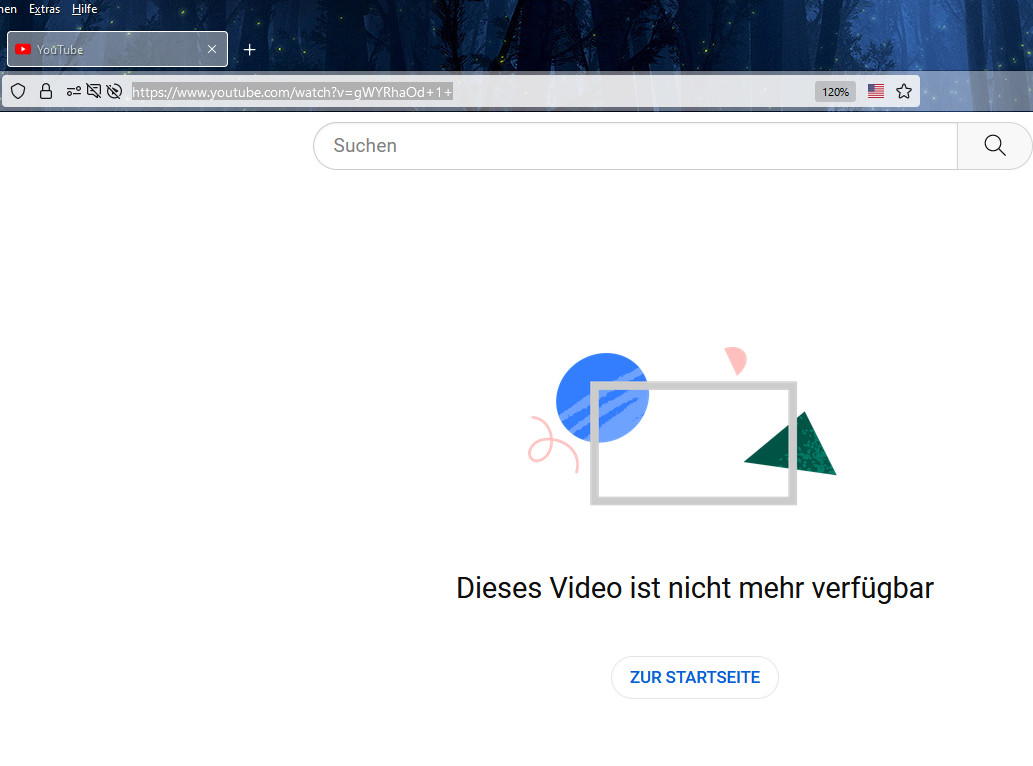1033x766 pixels.
Task: Click the 'Dieses Video ist nicht mehr verfügbar' text
Action: click(695, 588)
